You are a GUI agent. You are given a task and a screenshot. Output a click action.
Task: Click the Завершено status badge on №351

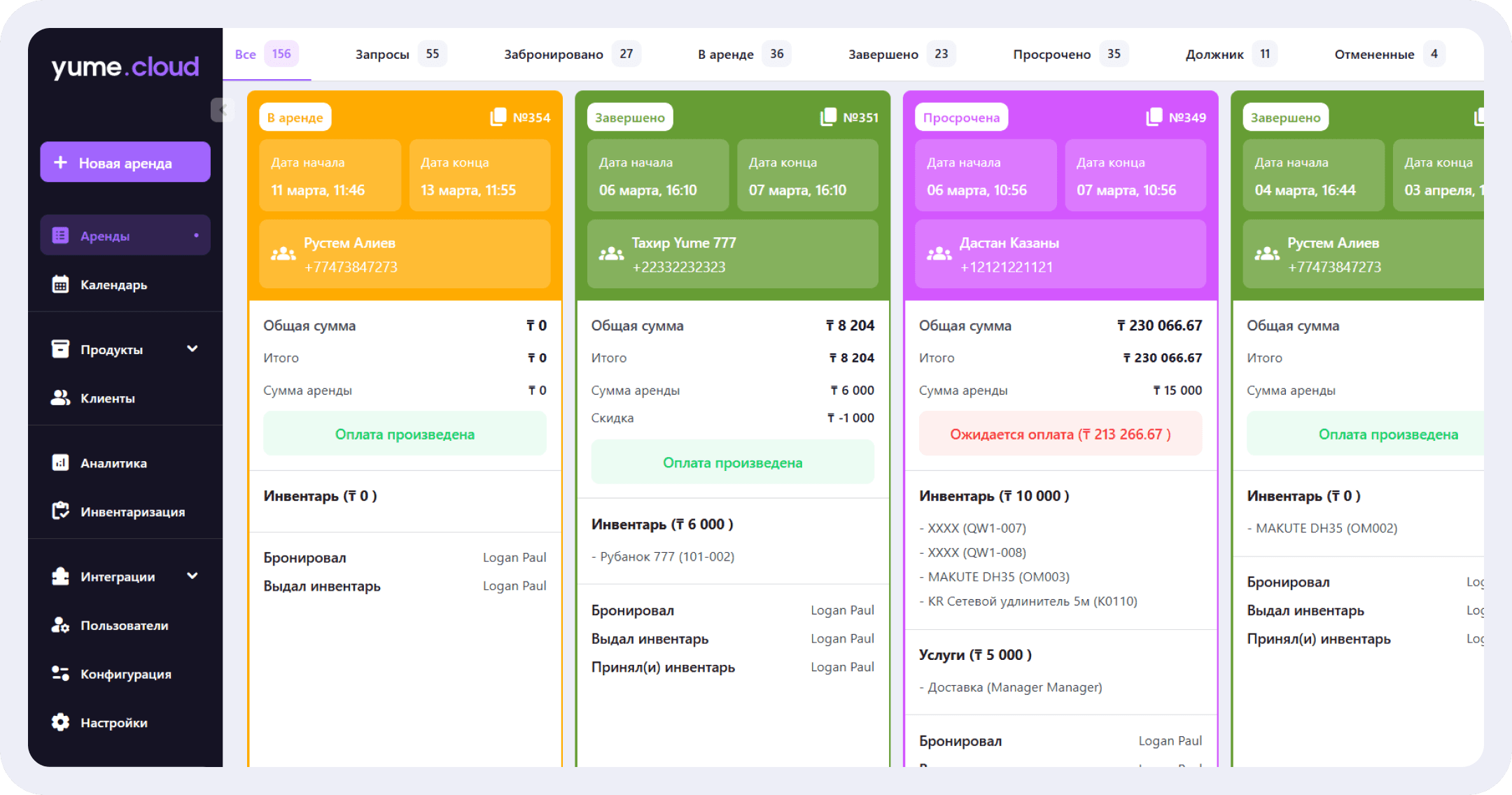click(x=630, y=117)
